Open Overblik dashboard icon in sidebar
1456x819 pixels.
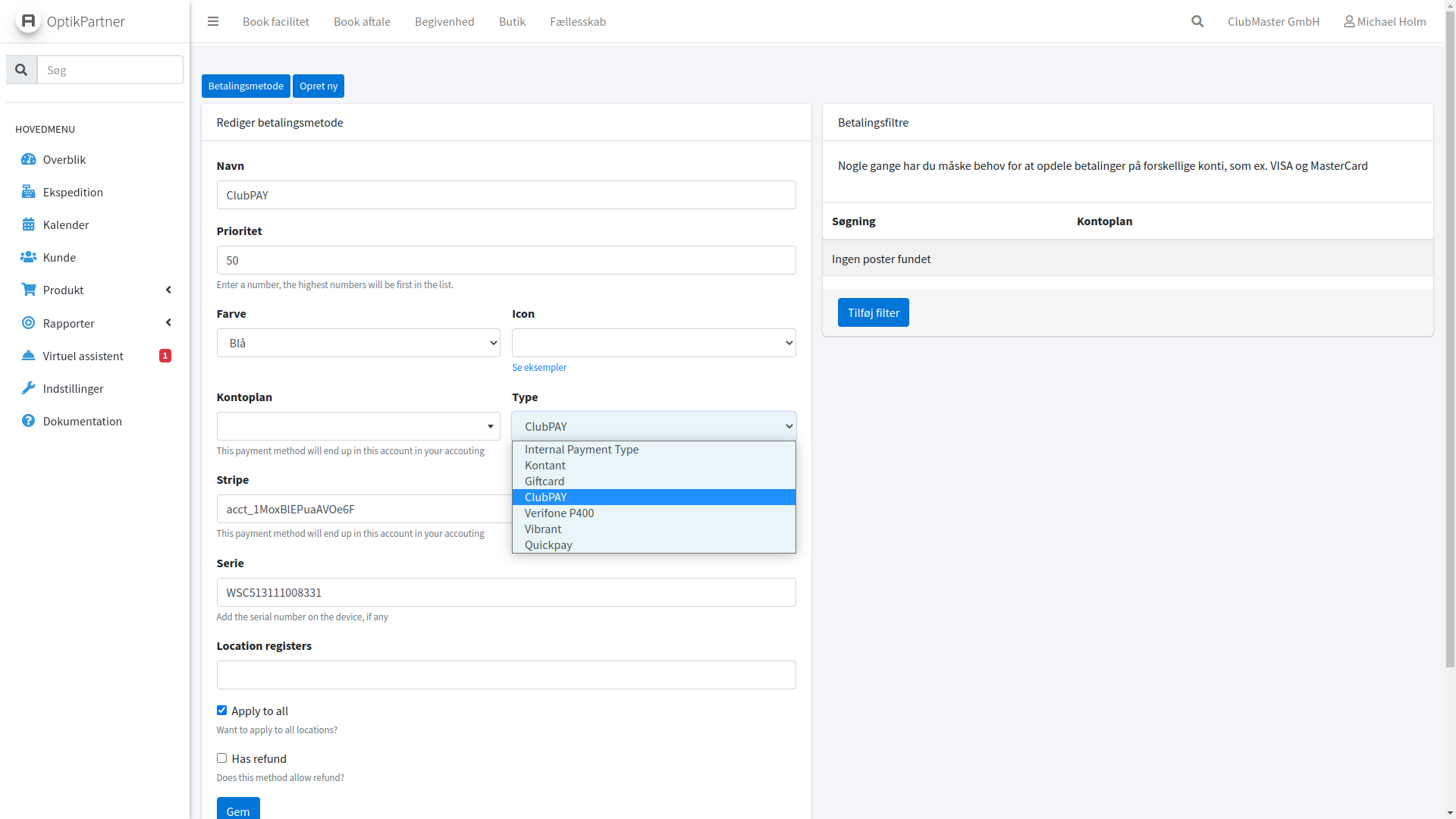pyautogui.click(x=28, y=159)
